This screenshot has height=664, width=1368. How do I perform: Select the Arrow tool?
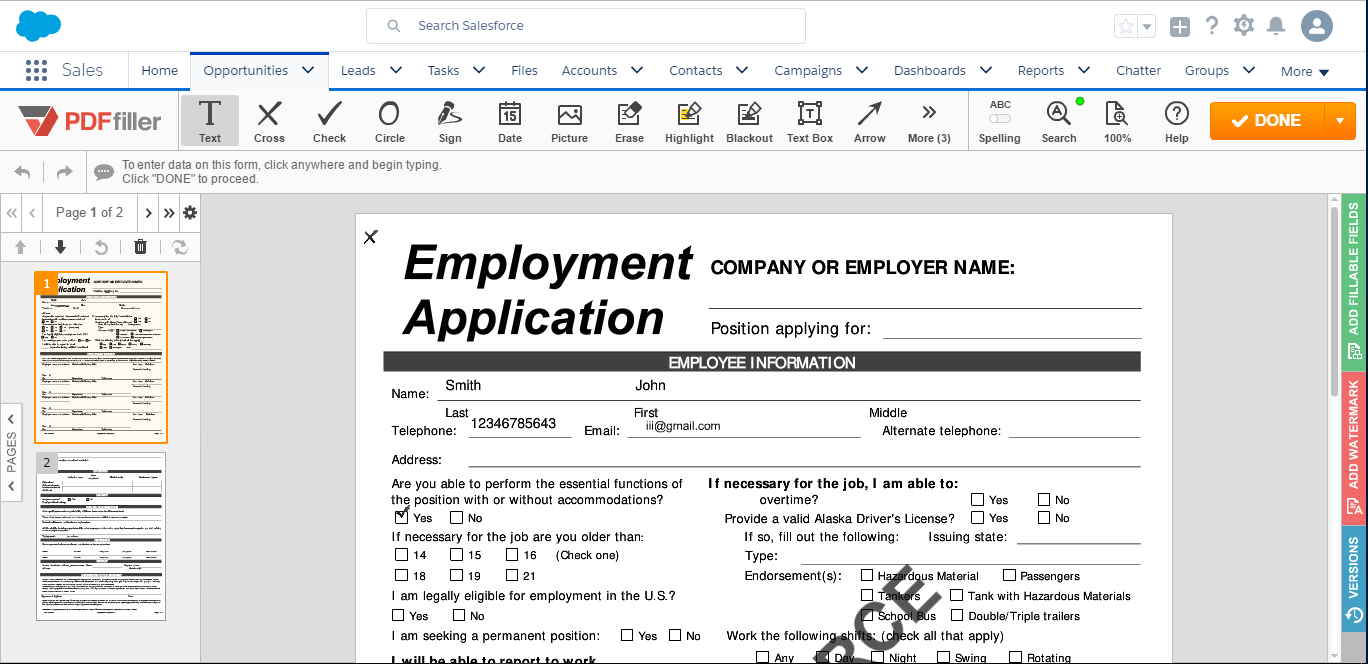click(x=870, y=121)
